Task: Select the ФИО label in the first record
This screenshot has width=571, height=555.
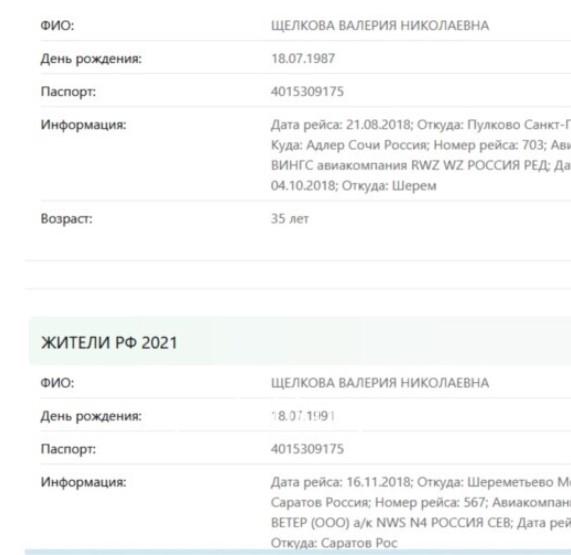Action: tap(57, 25)
